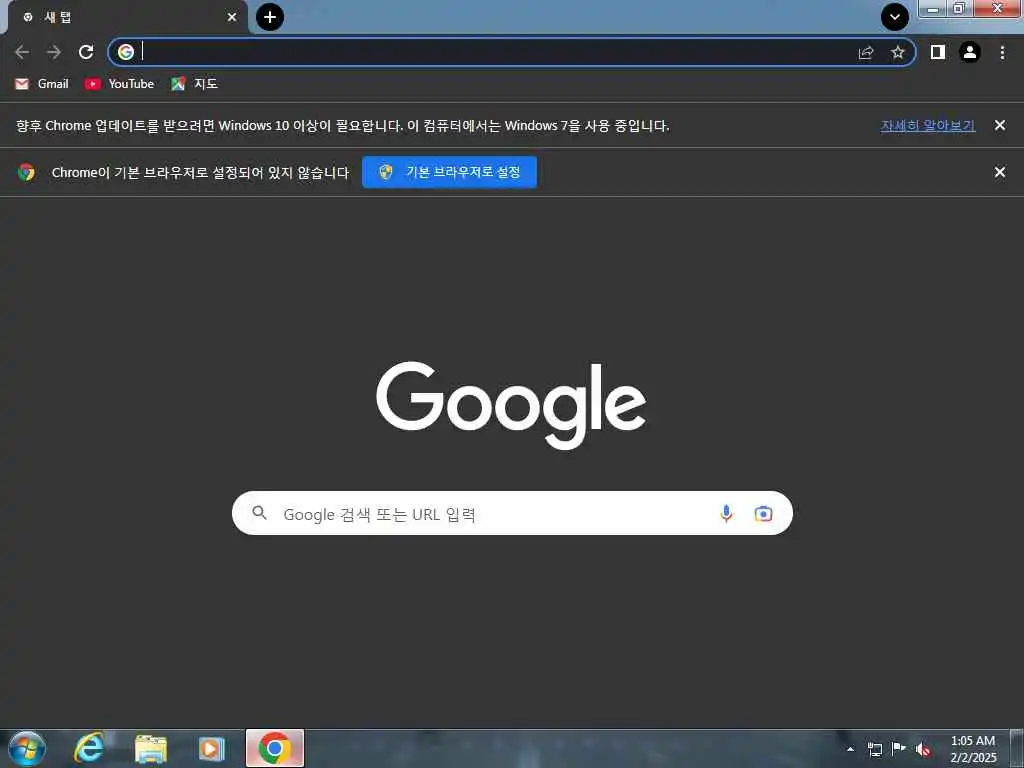Click the Chrome logo in default browser bar

(27, 172)
